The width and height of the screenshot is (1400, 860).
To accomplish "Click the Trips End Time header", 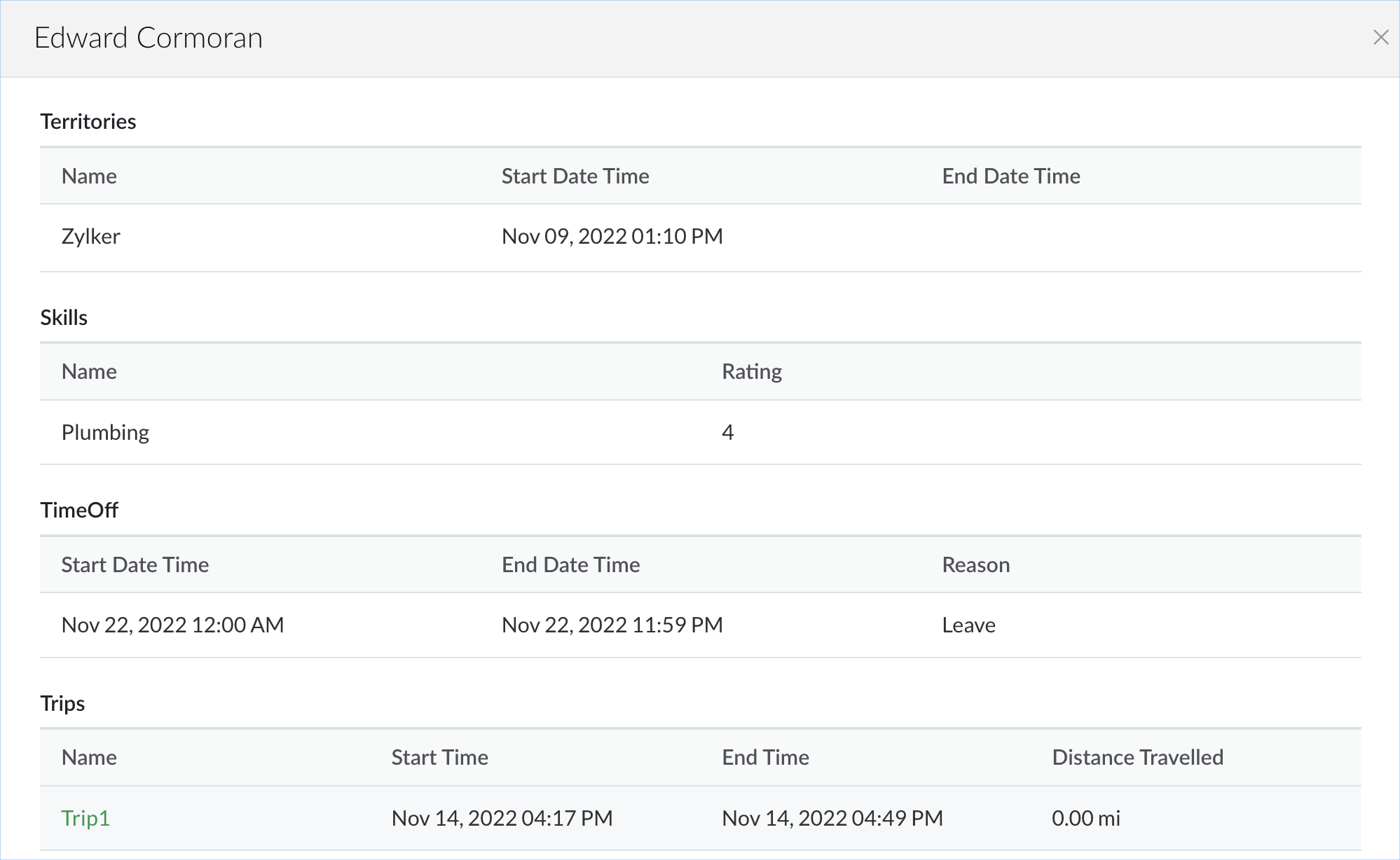I will tap(765, 758).
